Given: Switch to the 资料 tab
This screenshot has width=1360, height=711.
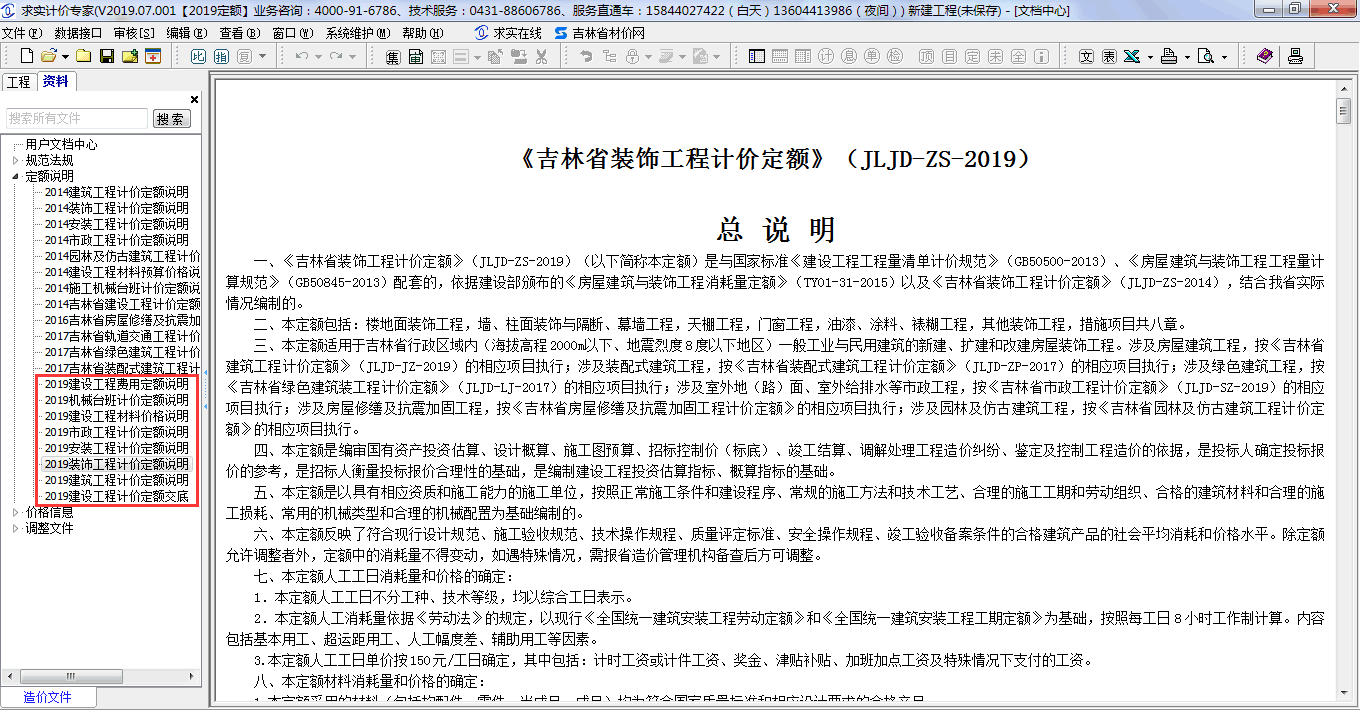Looking at the screenshot, I should [56, 82].
